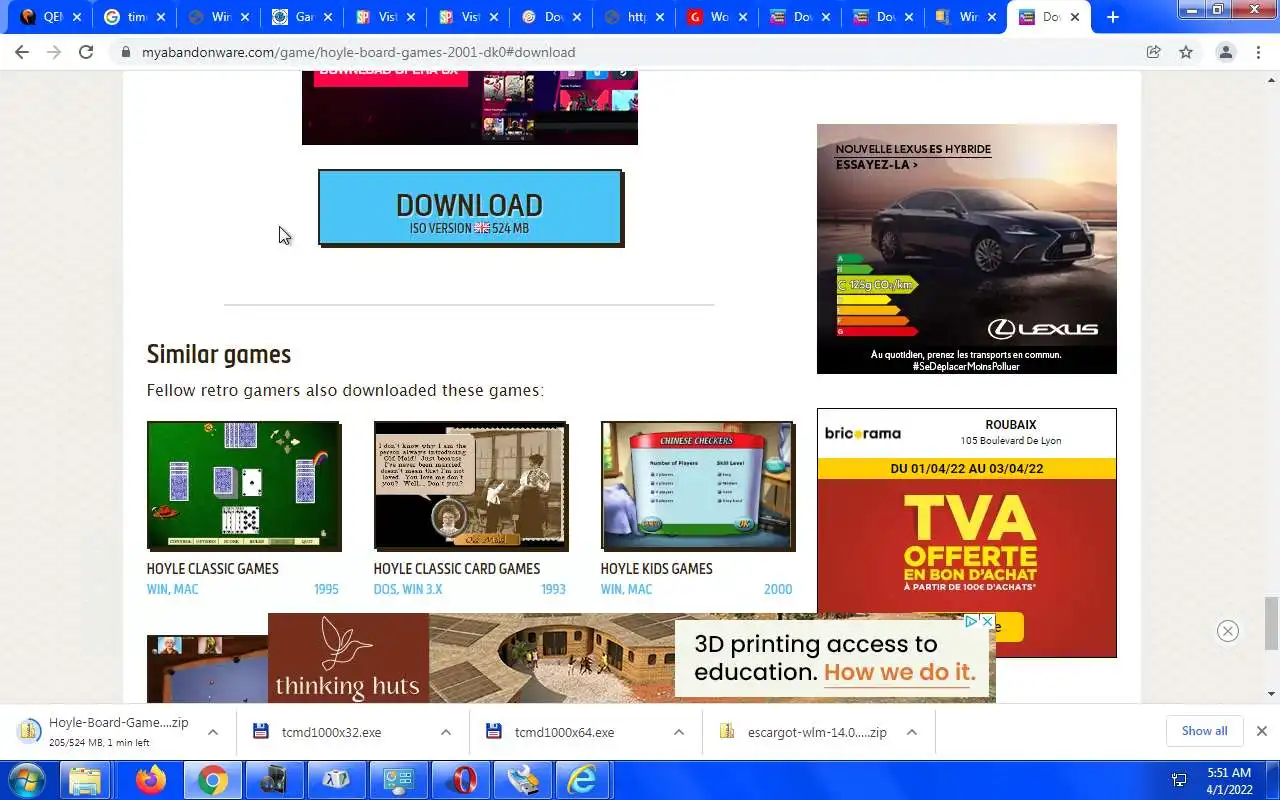Image resolution: width=1280 pixels, height=800 pixels.
Task: Click the year 2000 under Hoyle Kids Games
Action: click(x=778, y=589)
